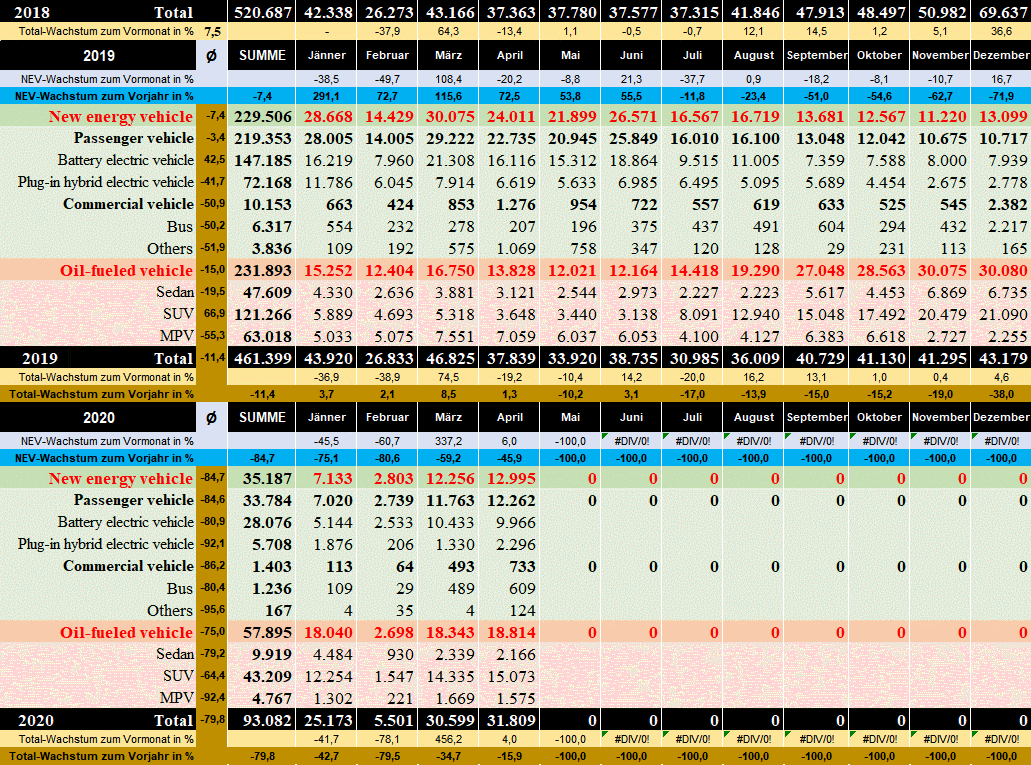Select the 2019 SUMME column header
1031x765 pixels.
coord(262,56)
